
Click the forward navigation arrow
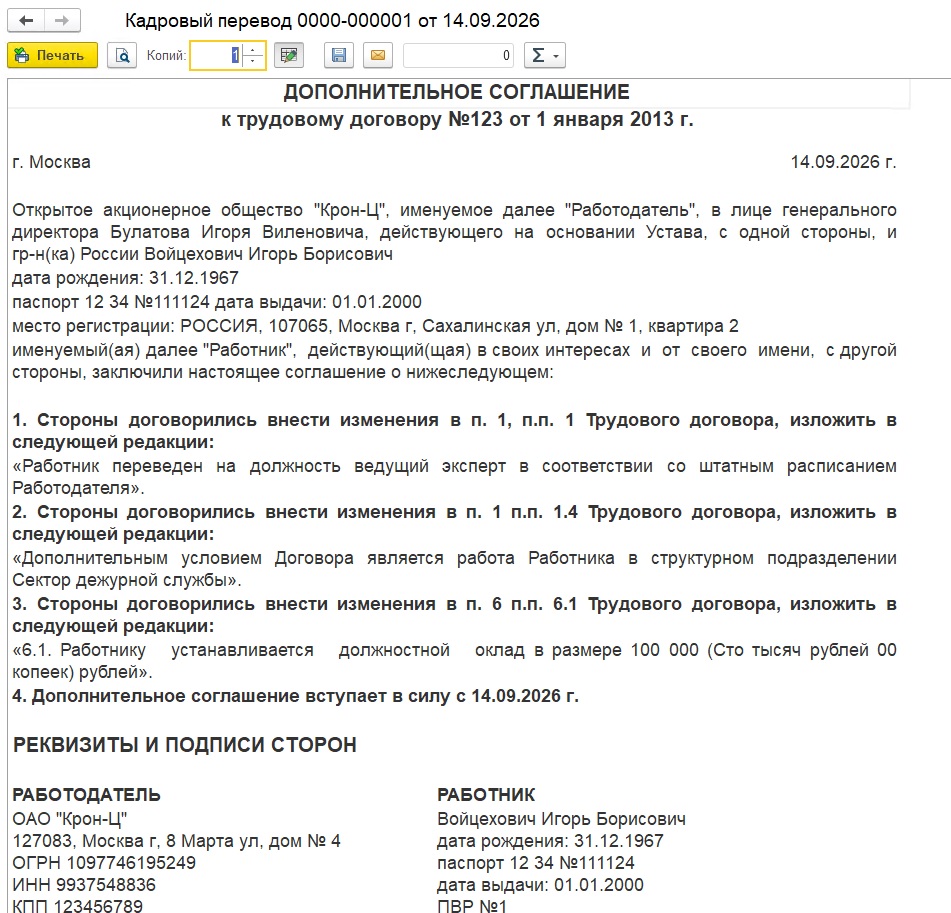pos(62,21)
